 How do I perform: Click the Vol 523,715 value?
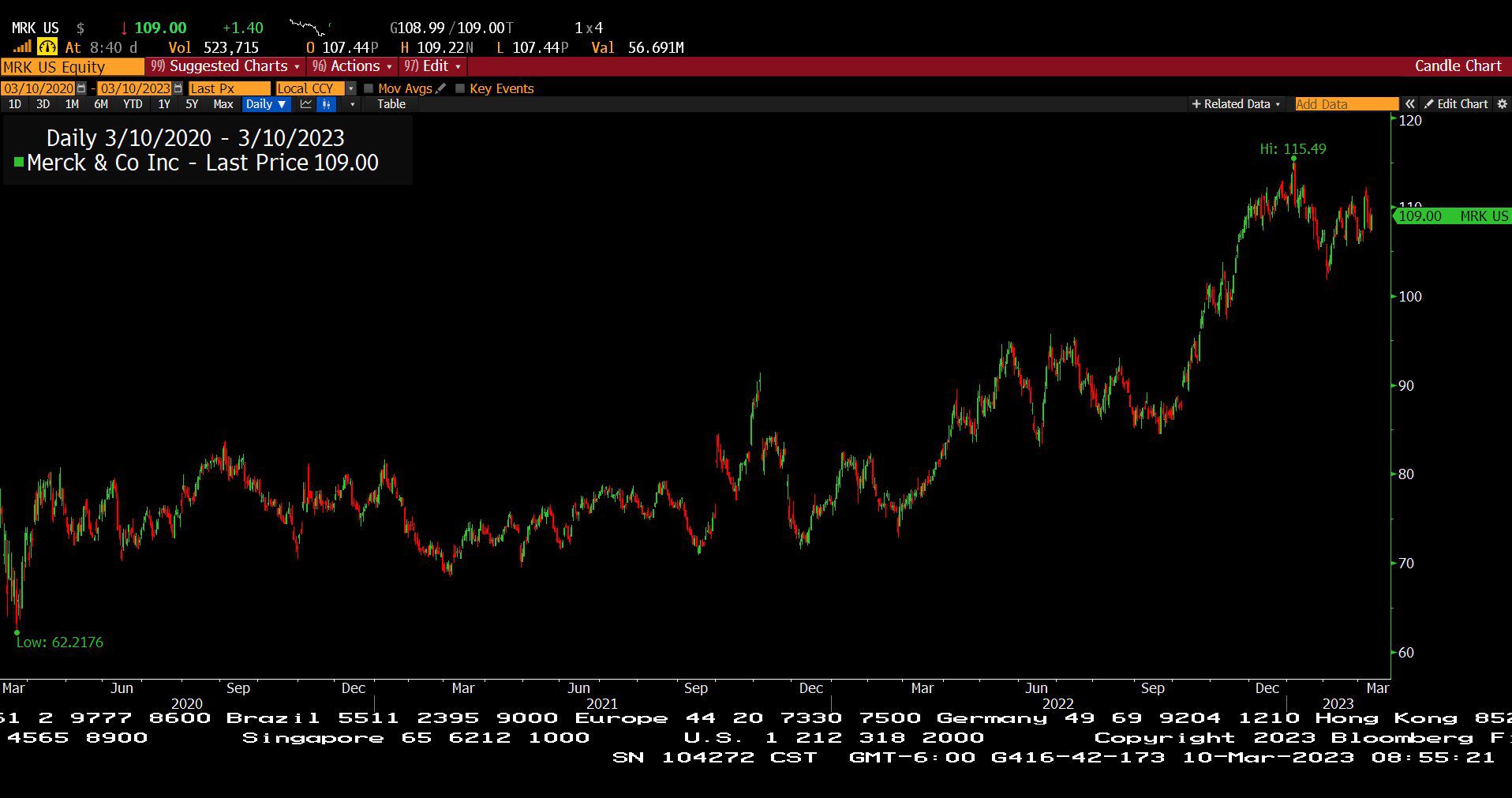[x=214, y=47]
